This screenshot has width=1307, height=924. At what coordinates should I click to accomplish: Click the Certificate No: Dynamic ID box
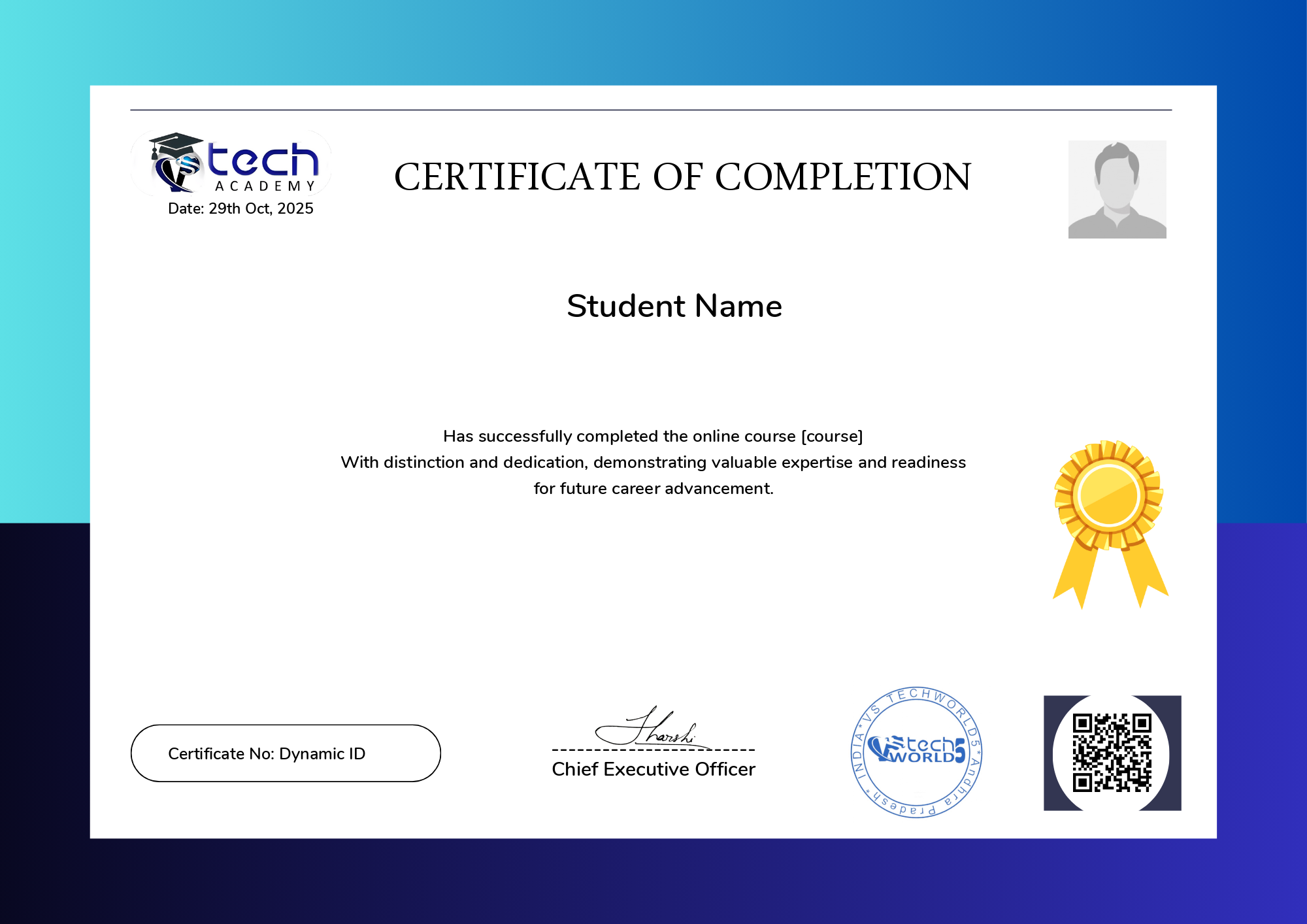286,753
